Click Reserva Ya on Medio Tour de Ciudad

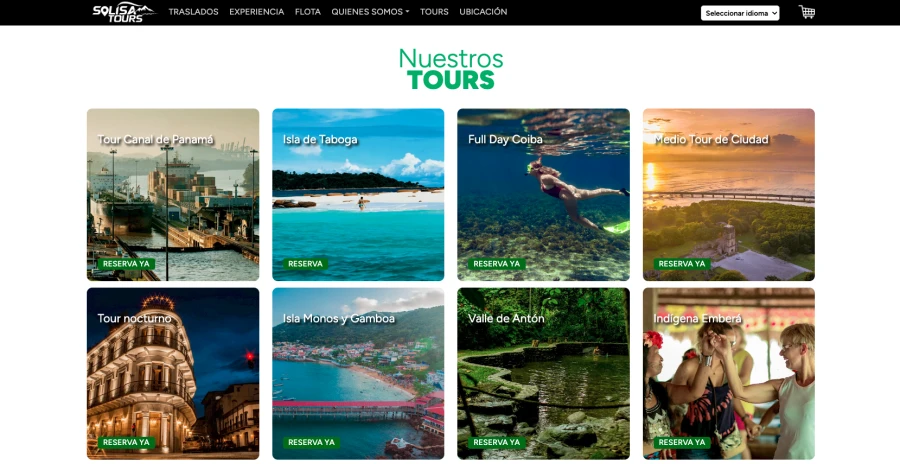click(x=682, y=264)
